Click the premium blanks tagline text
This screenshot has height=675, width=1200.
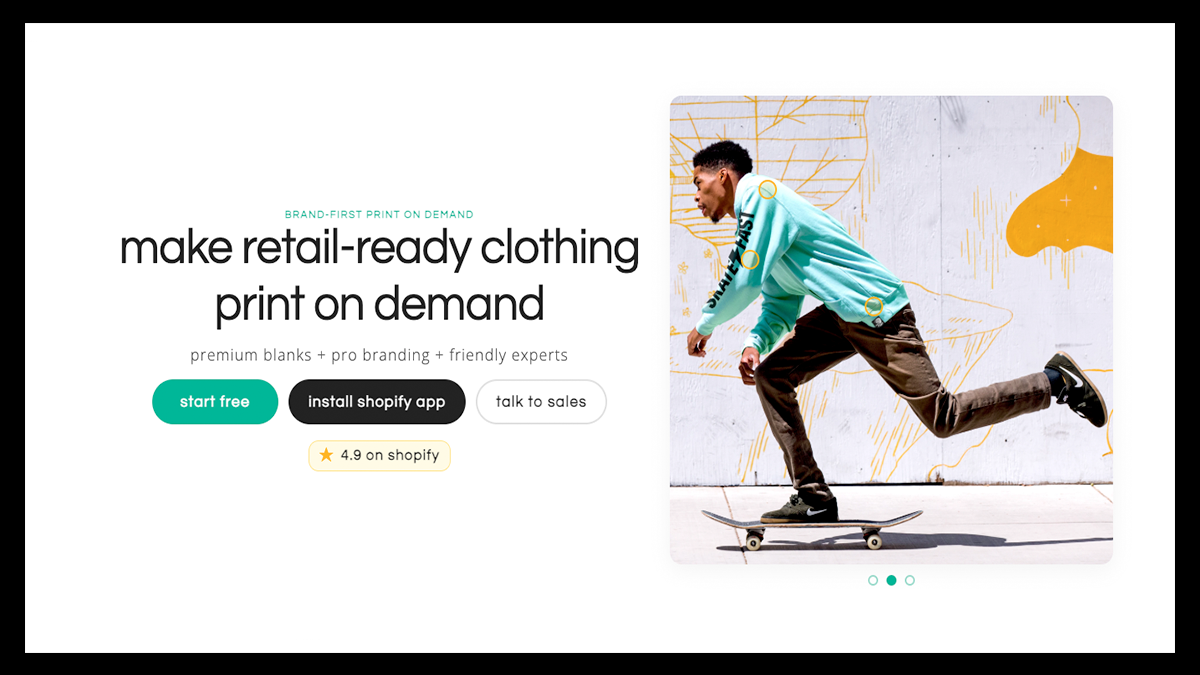[x=379, y=355]
